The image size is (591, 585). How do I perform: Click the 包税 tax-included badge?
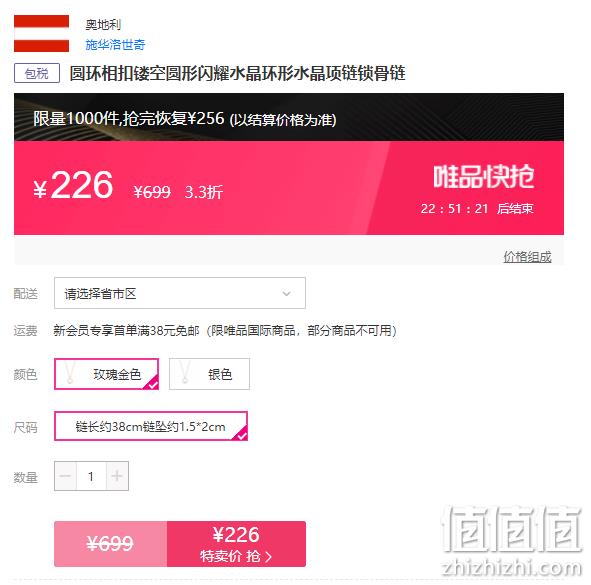point(37,73)
